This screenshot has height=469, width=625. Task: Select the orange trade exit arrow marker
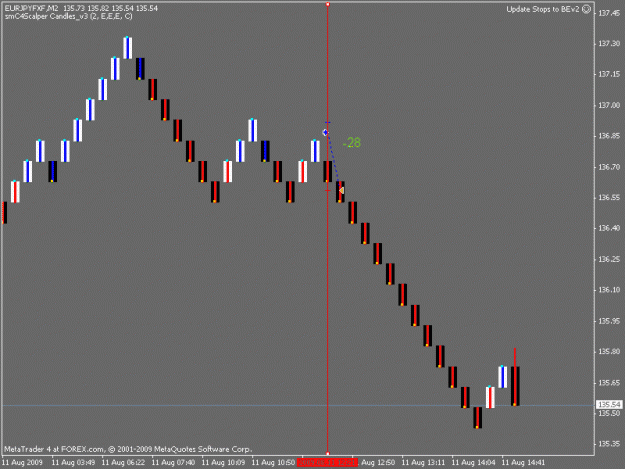pos(341,191)
